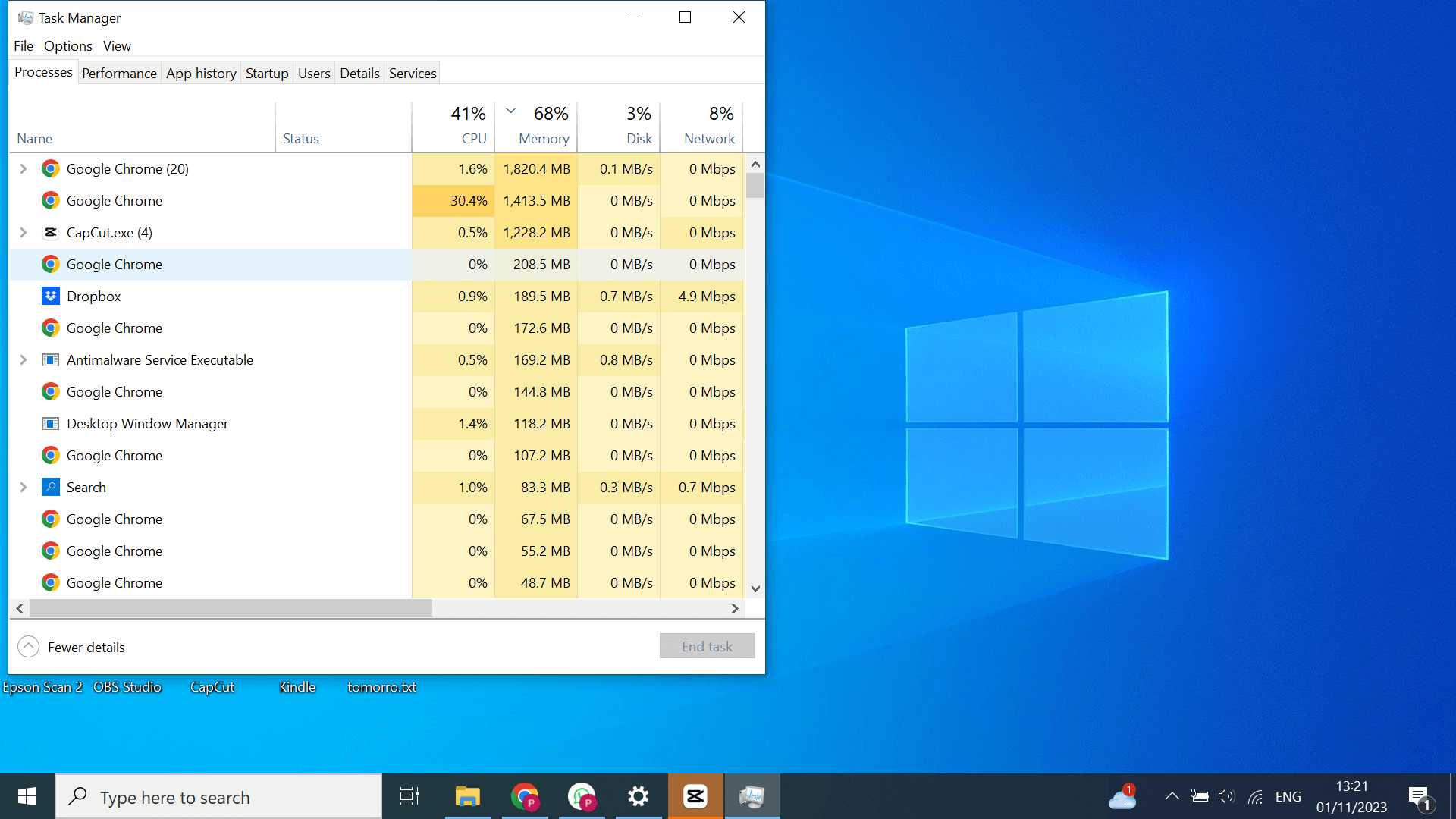Viewport: 1456px width, 819px height.
Task: Click the horizontal scrollbar right arrow
Action: pyautogui.click(x=734, y=608)
